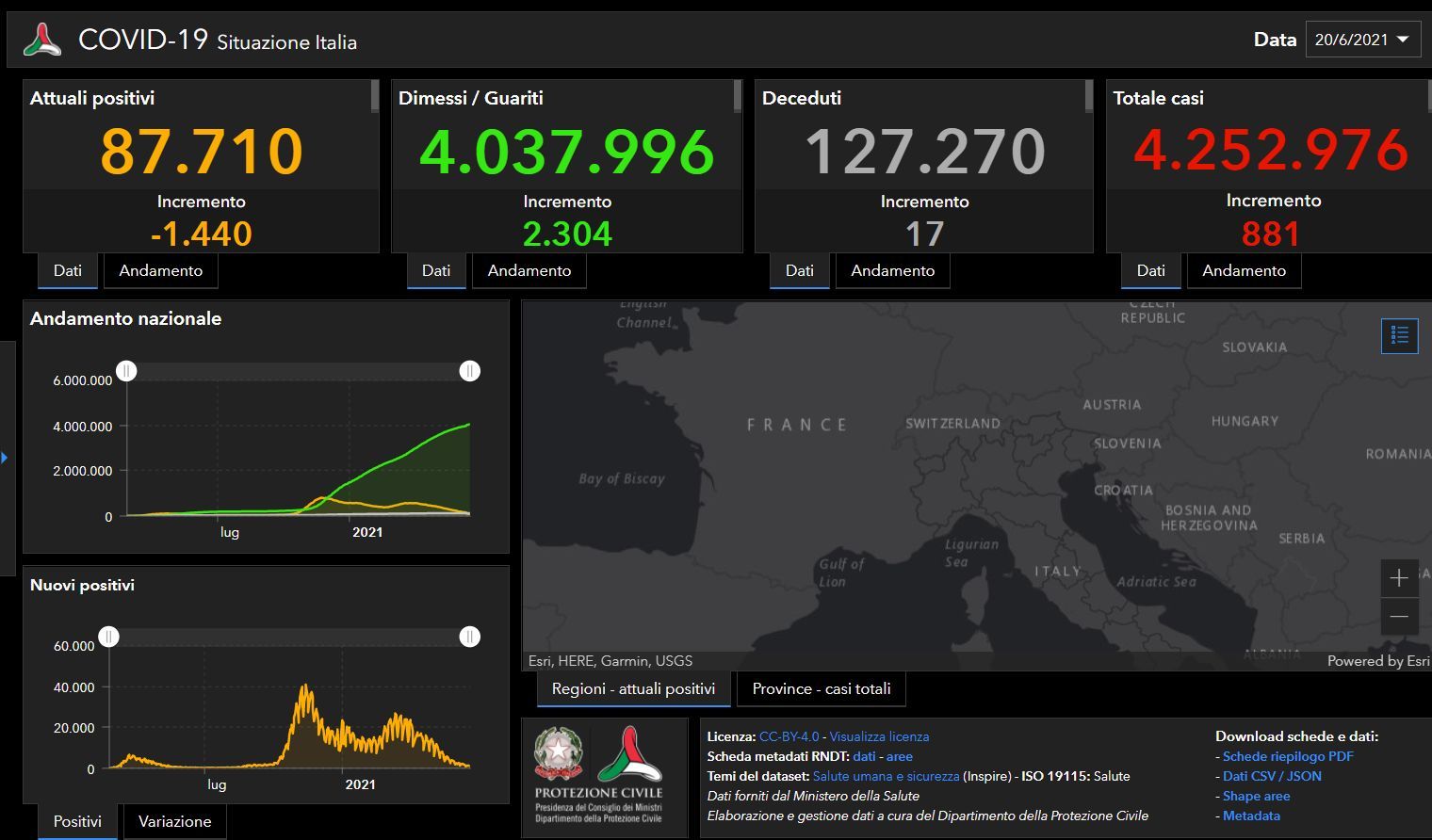Click the scrollbar in Attuali positivi panel
The image size is (1432, 840).
(374, 96)
